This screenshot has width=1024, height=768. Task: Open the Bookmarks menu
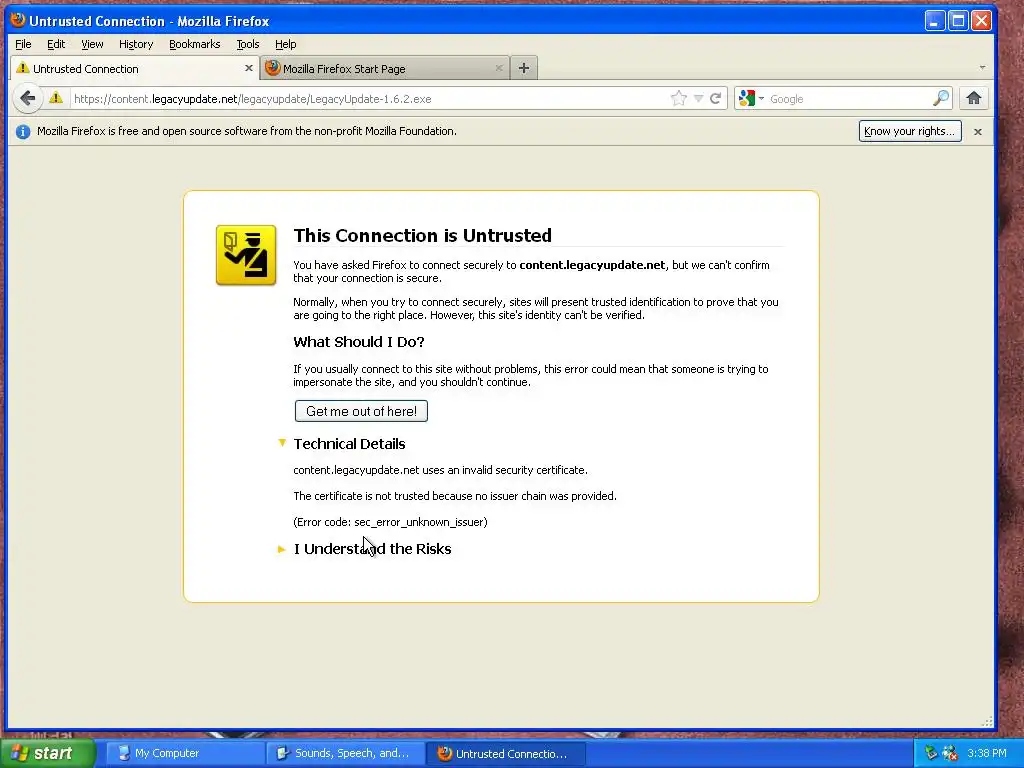pyautogui.click(x=195, y=44)
